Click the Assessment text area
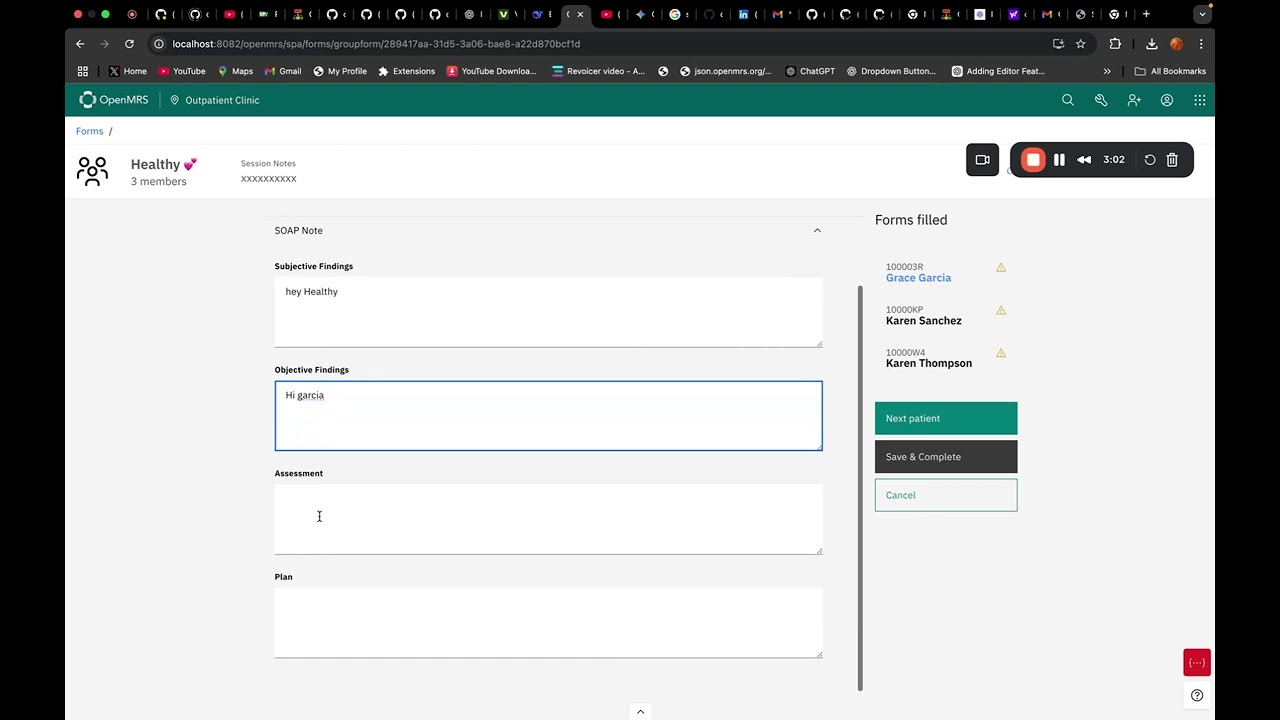The height and width of the screenshot is (720, 1280). coord(548,520)
